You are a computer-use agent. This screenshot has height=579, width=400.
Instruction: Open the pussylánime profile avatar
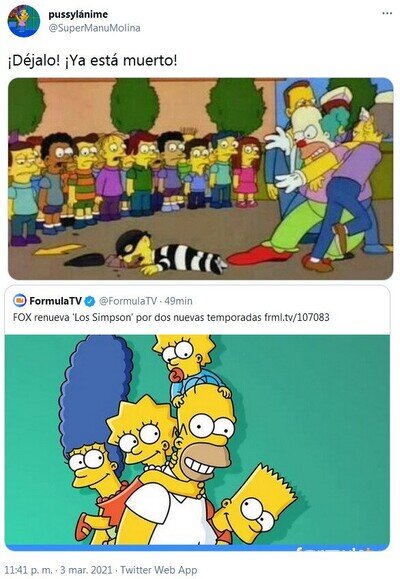coord(24,21)
